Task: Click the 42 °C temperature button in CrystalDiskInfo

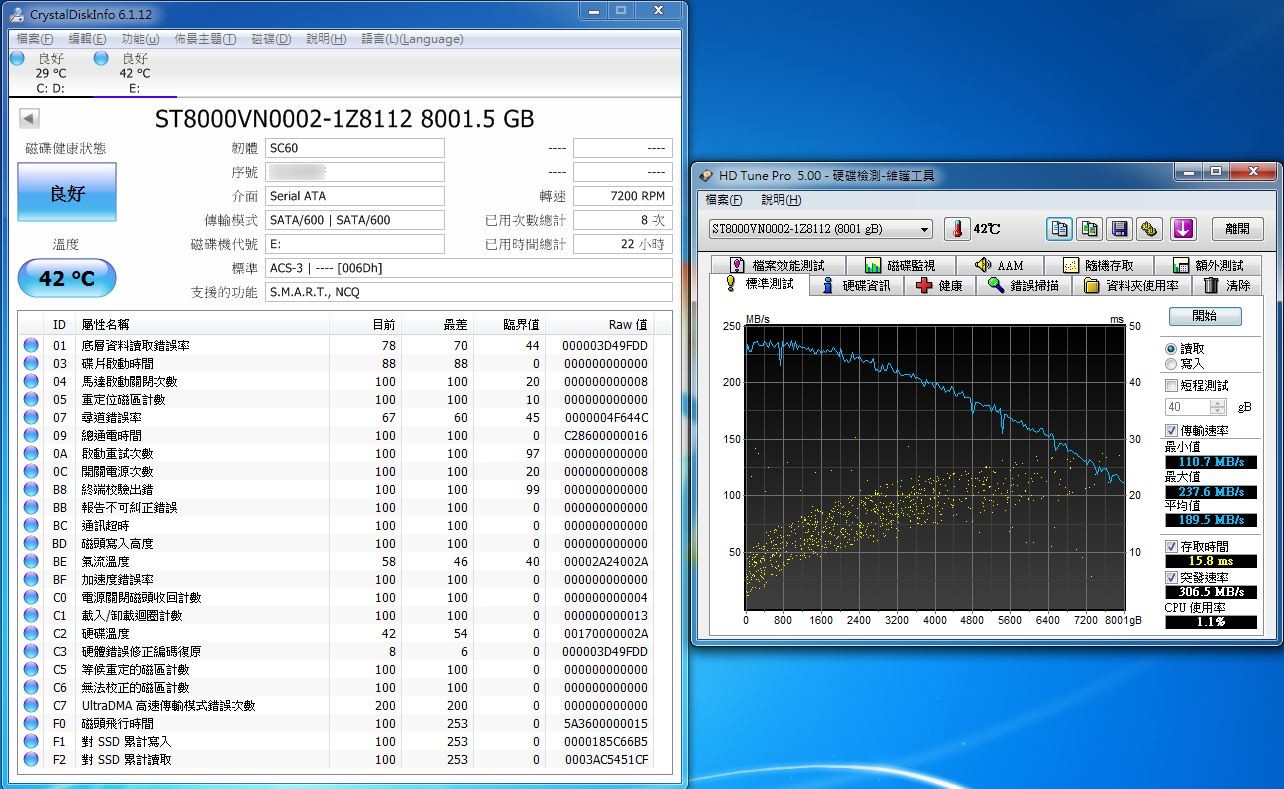Action: [x=67, y=278]
